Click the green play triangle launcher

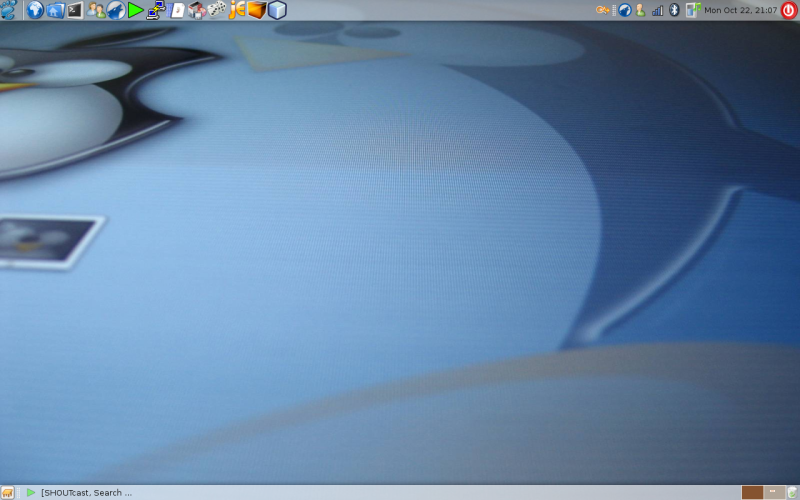coord(135,10)
